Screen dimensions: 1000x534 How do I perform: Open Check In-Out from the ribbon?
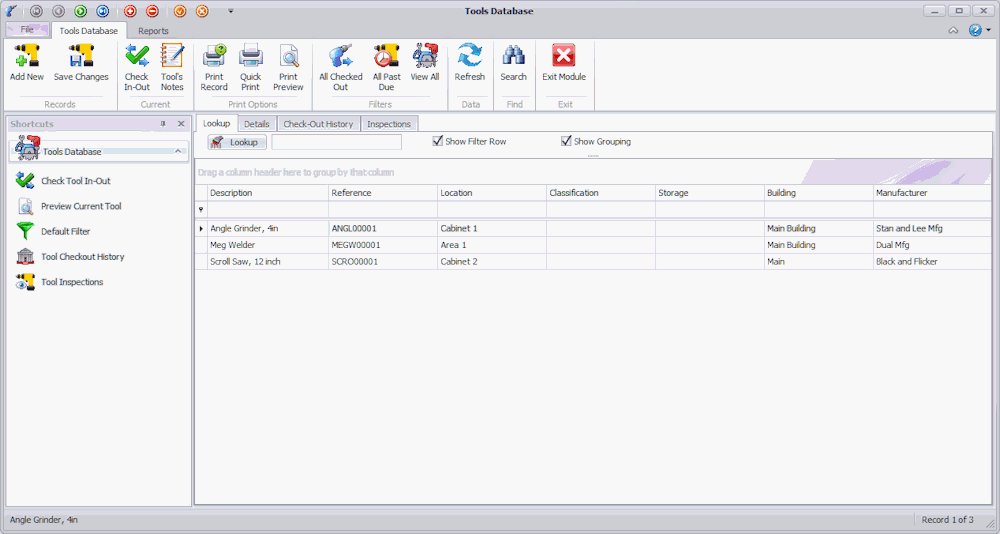click(137, 66)
